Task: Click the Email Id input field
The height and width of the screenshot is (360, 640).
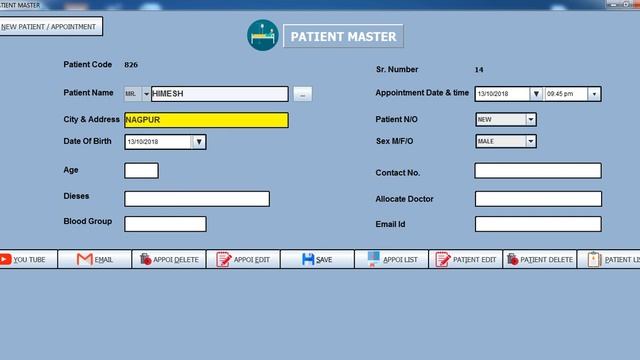Action: pos(538,224)
